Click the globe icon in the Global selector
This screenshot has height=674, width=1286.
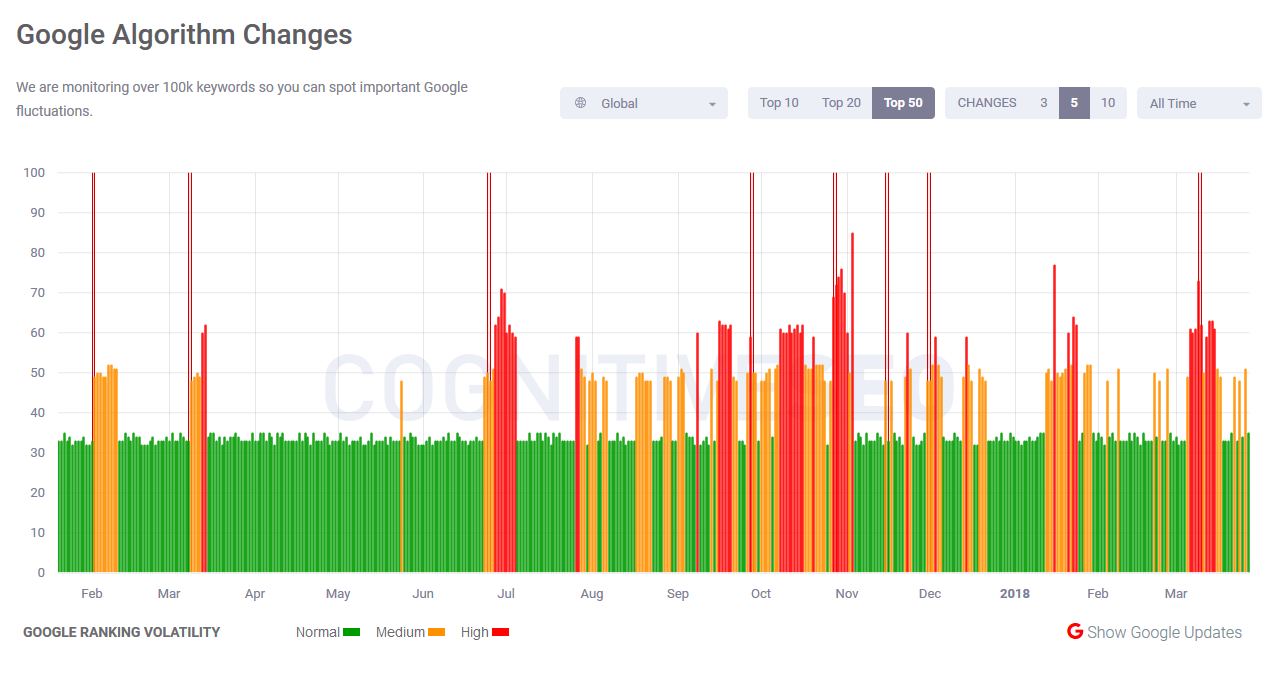tap(580, 102)
